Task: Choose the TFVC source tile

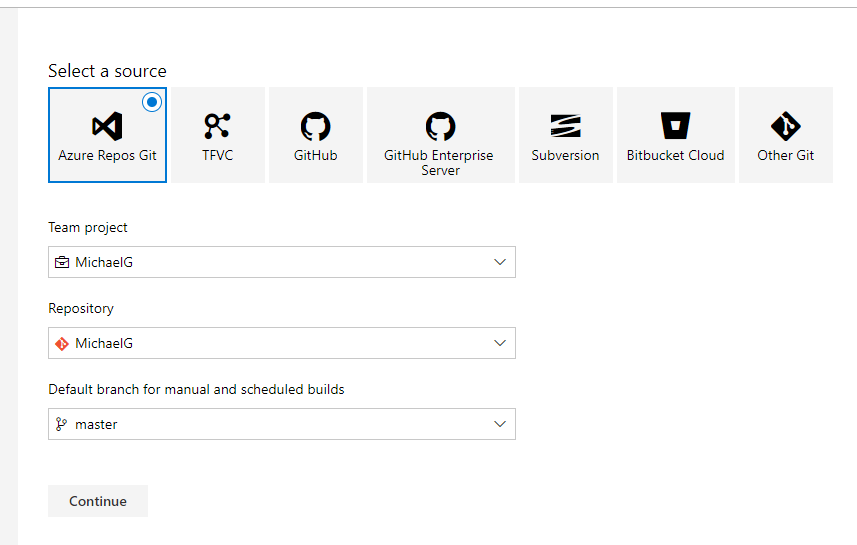Action: tap(218, 134)
